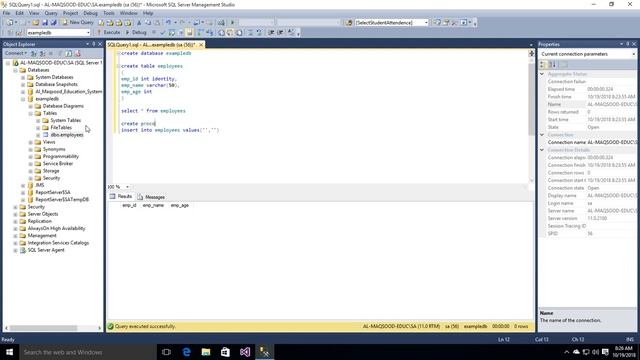Viewport: 640px width, 360px height.
Task: Open the Current connection parameters dropdown
Action: point(633,54)
